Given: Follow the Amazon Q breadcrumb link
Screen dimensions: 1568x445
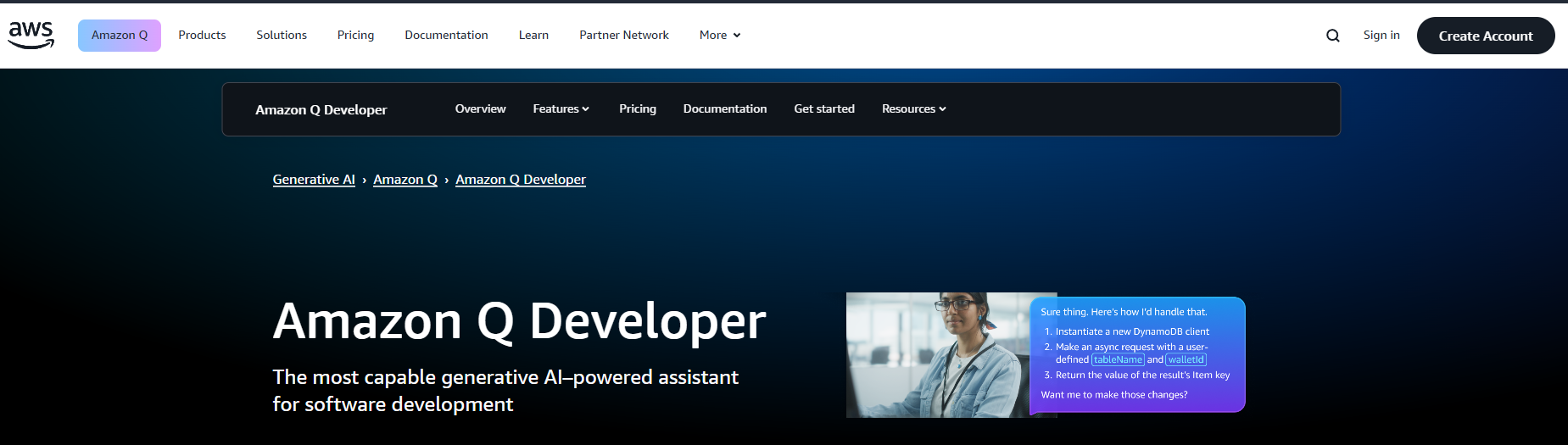Looking at the screenshot, I should coord(405,179).
